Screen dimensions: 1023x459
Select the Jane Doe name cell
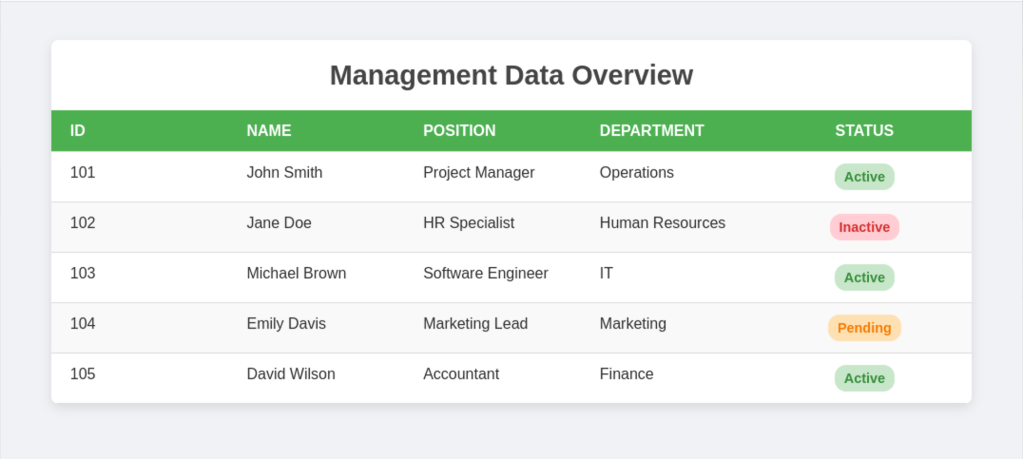(279, 223)
